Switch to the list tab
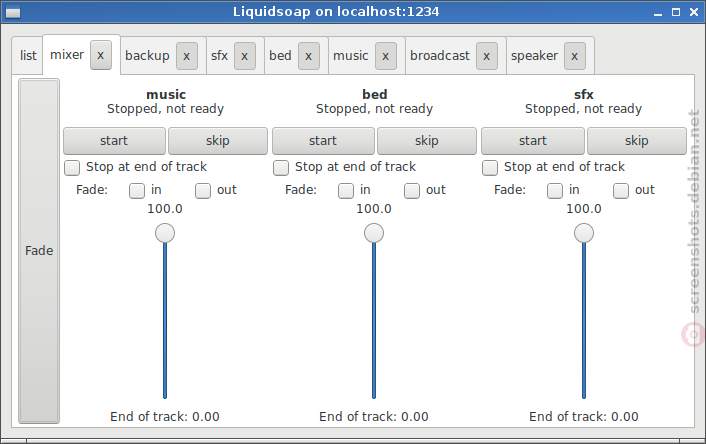This screenshot has height=444, width=706. (x=28, y=56)
